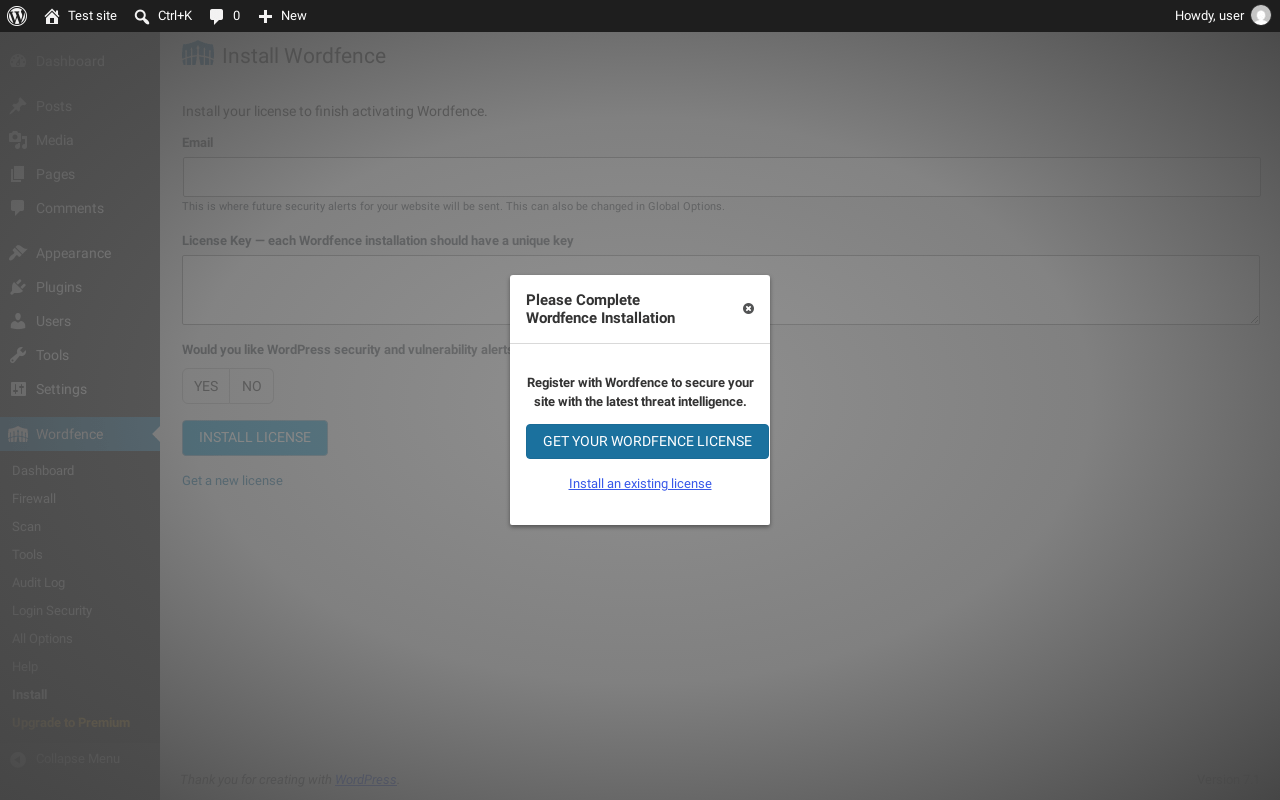This screenshot has width=1280, height=800.
Task: Close the Wordfence installation dialog
Action: [748, 309]
